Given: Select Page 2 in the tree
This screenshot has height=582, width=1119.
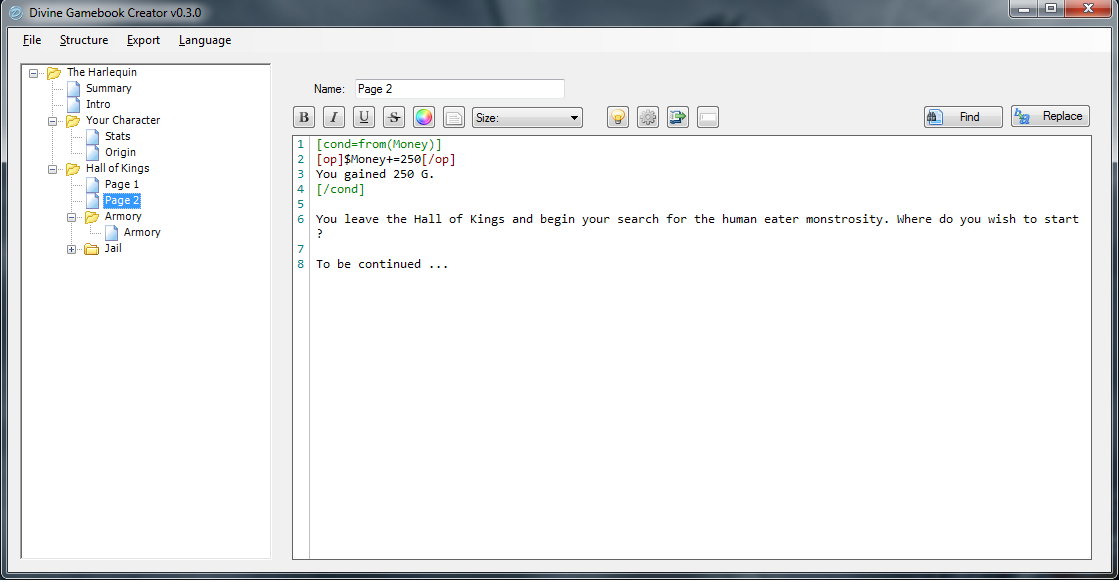Looking at the screenshot, I should tap(121, 200).
